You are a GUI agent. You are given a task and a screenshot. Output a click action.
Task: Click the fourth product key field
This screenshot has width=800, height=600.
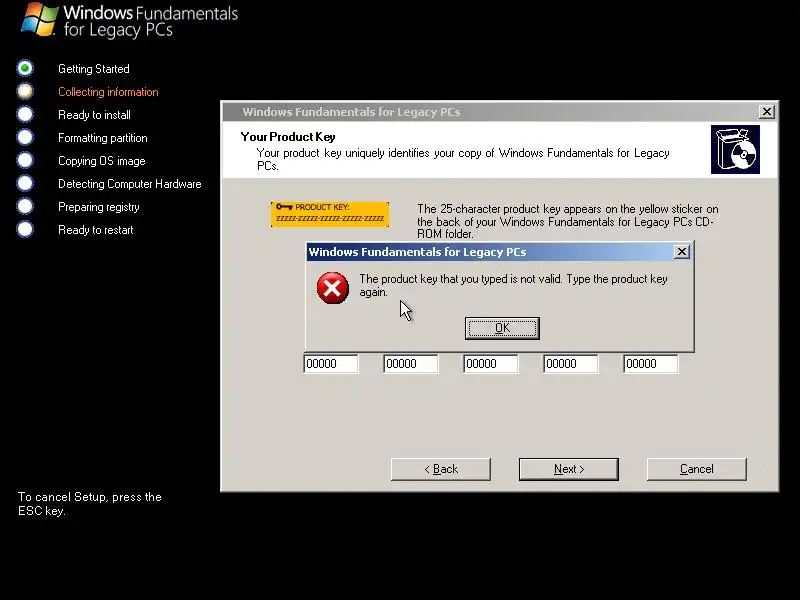(x=571, y=364)
